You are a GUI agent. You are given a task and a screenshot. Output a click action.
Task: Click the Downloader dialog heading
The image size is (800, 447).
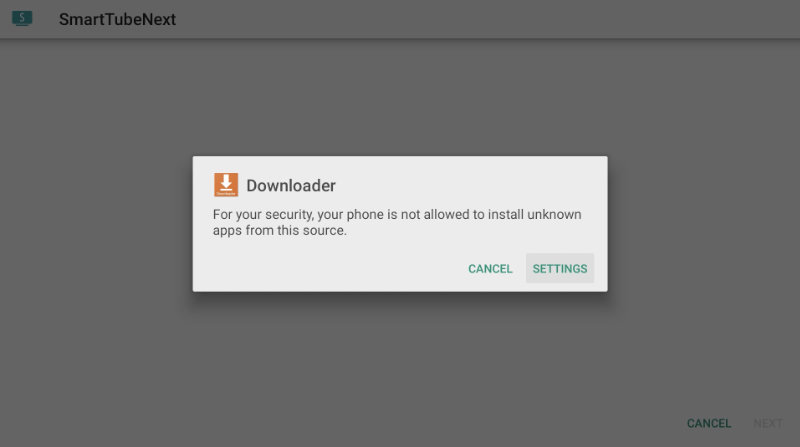point(291,185)
